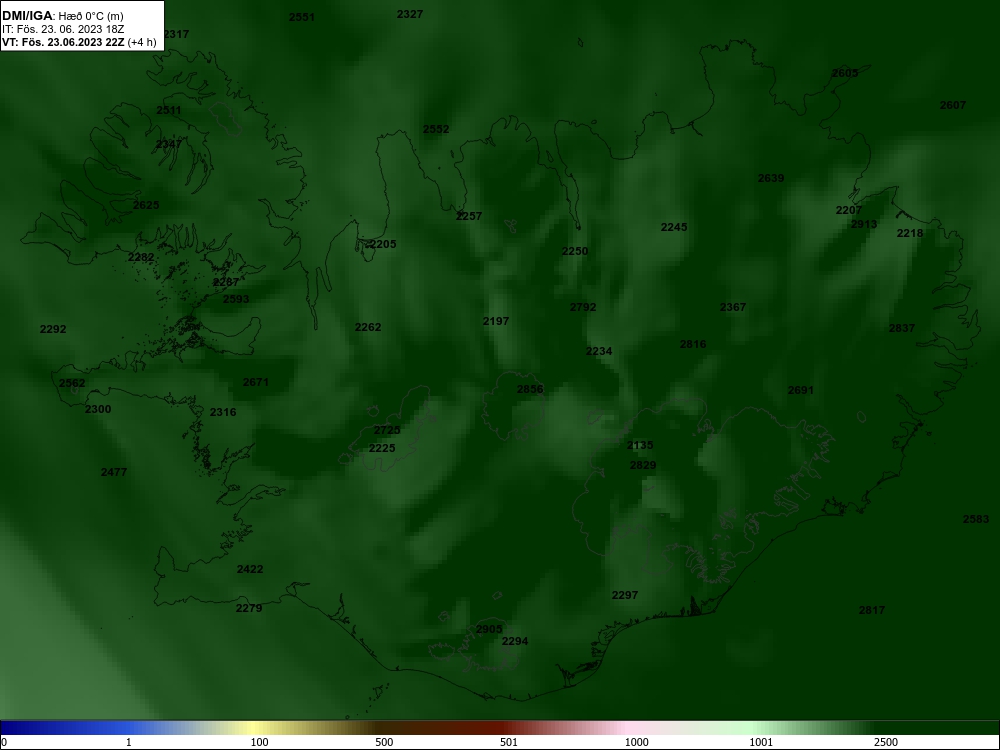Click the 2583 value at the east edge
The image size is (1000, 750).
(976, 520)
